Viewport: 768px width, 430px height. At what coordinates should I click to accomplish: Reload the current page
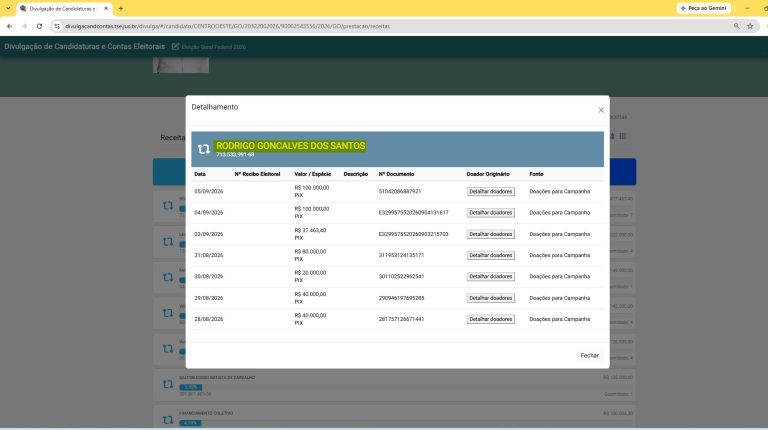[x=39, y=26]
